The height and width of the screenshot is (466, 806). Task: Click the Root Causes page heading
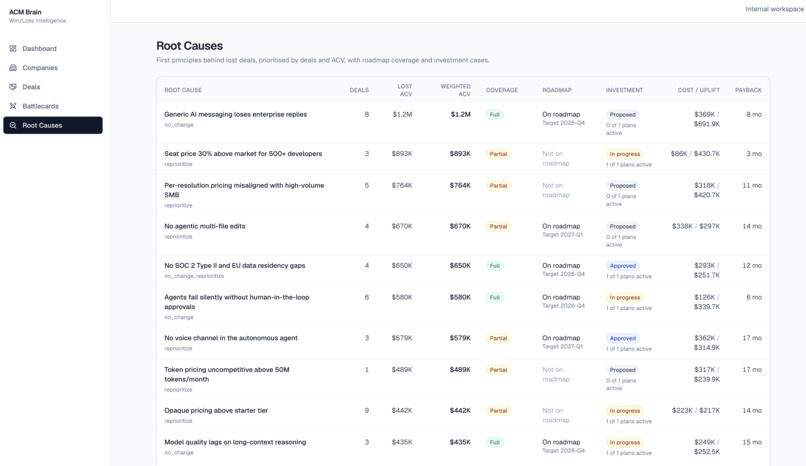coord(190,46)
